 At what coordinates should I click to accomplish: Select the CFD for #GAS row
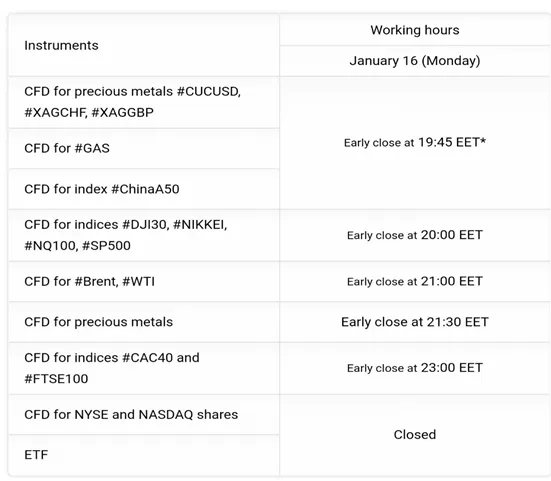click(x=144, y=148)
